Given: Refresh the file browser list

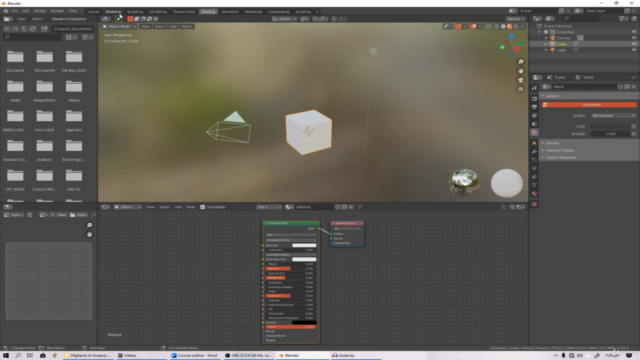Looking at the screenshot, I should click(x=33, y=29).
